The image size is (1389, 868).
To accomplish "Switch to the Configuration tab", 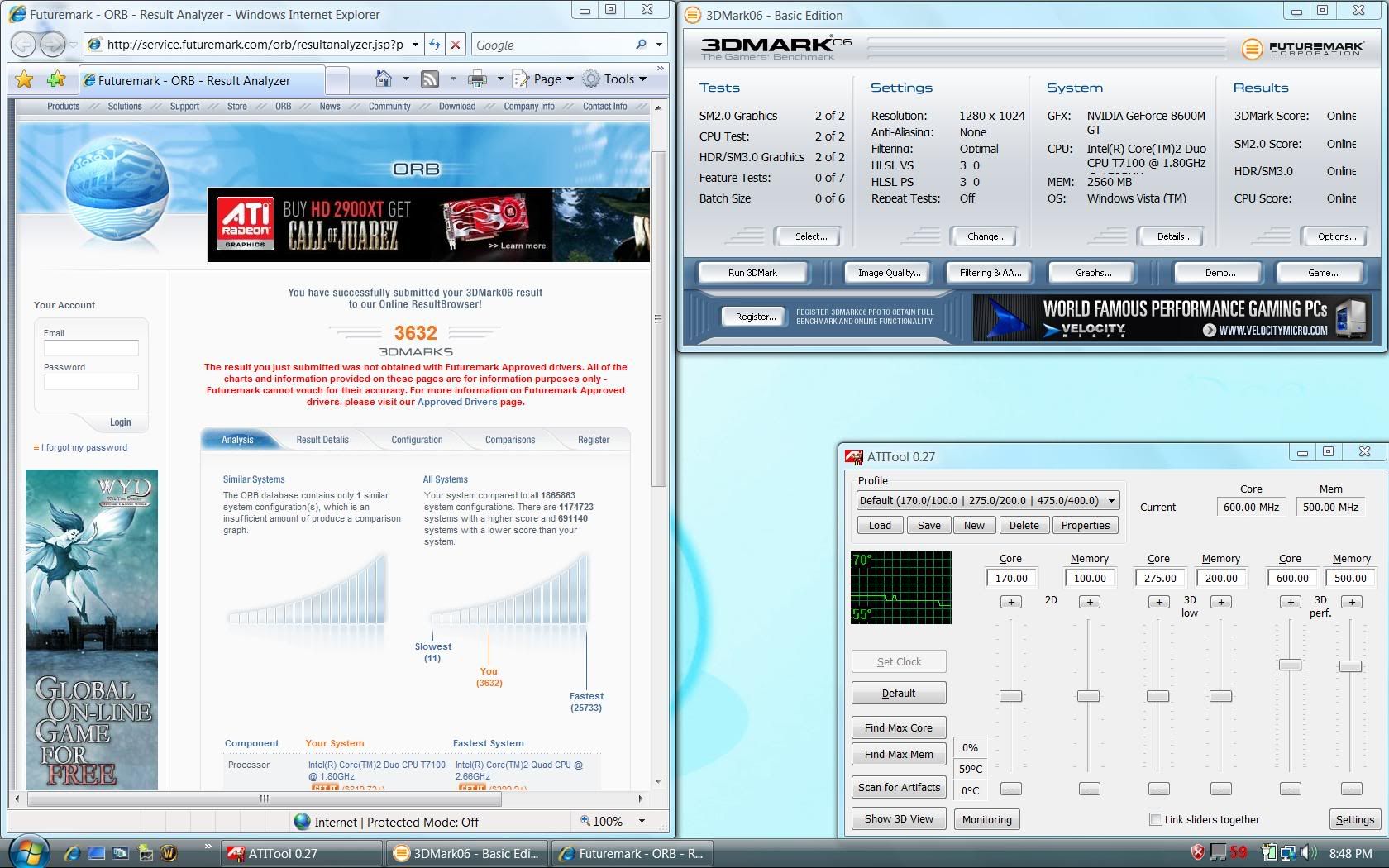I will click(417, 440).
